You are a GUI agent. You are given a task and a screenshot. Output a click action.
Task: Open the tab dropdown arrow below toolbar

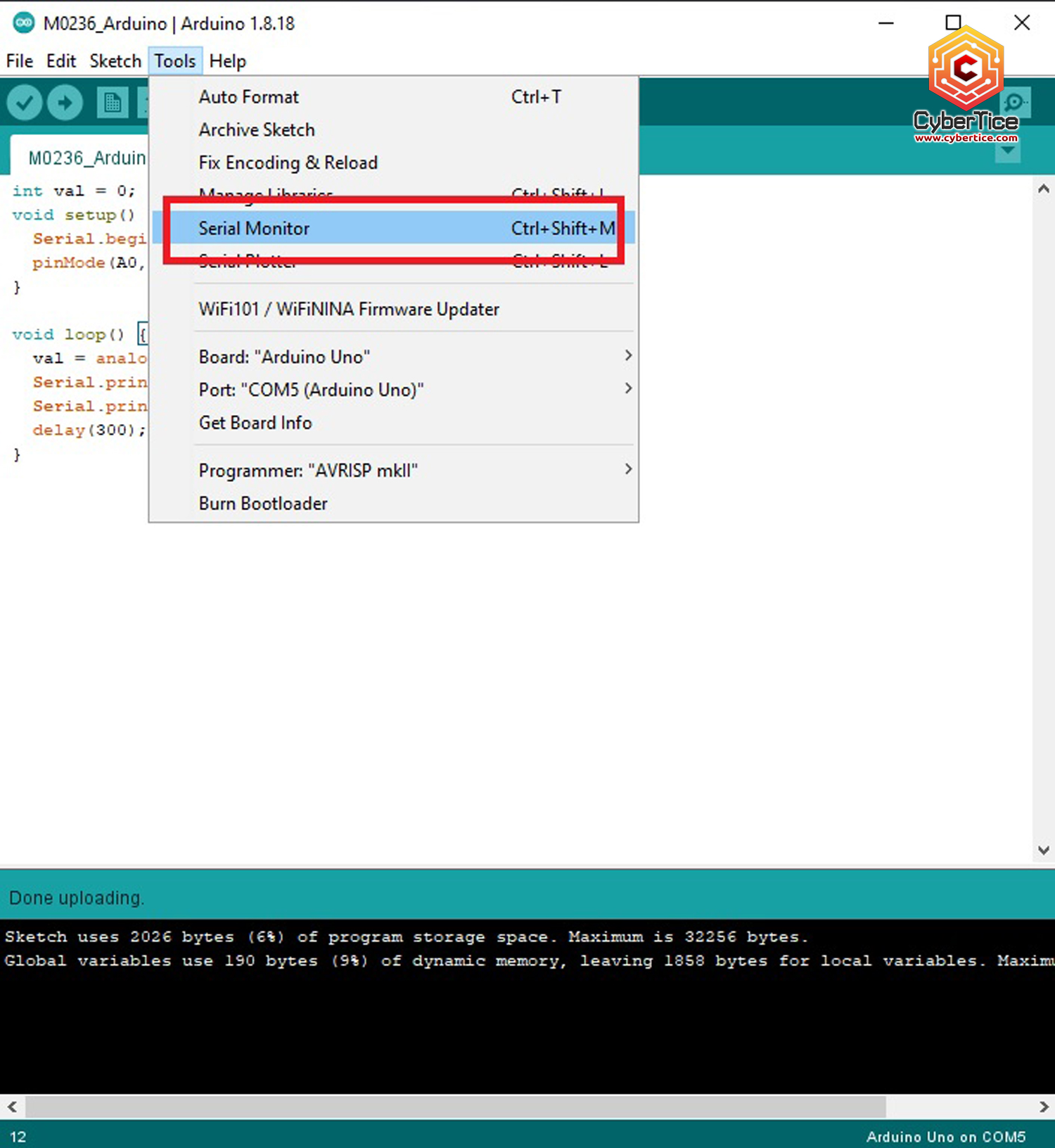pyautogui.click(x=1008, y=151)
